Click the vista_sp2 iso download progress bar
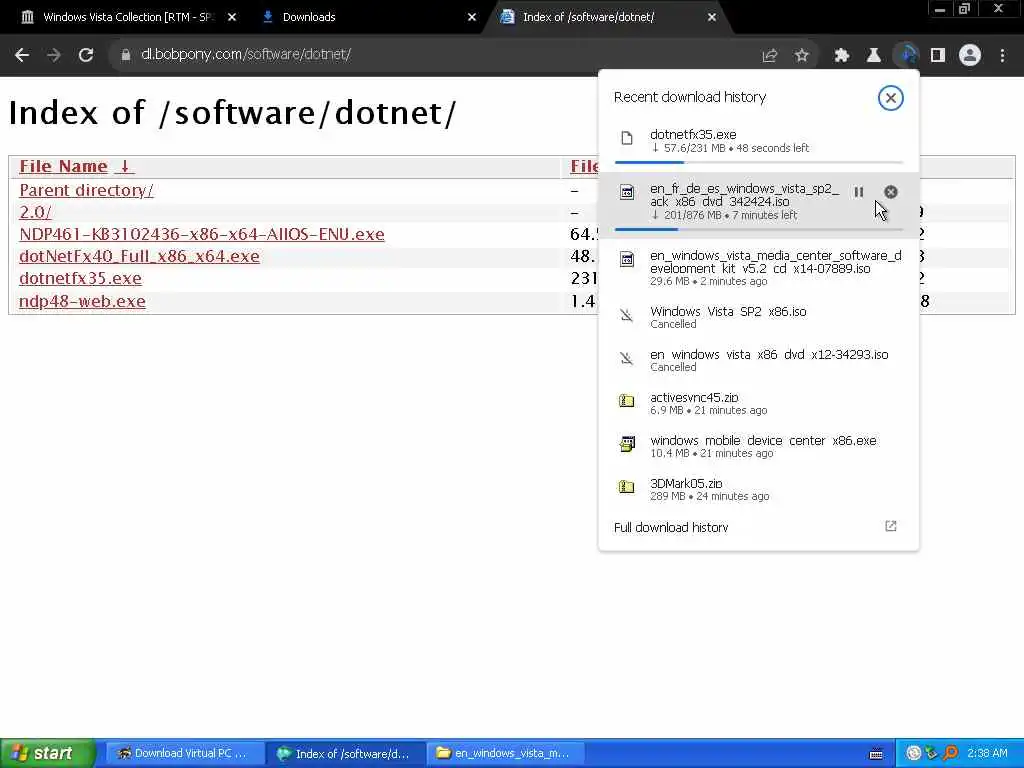This screenshot has width=1024, height=768. tap(758, 229)
